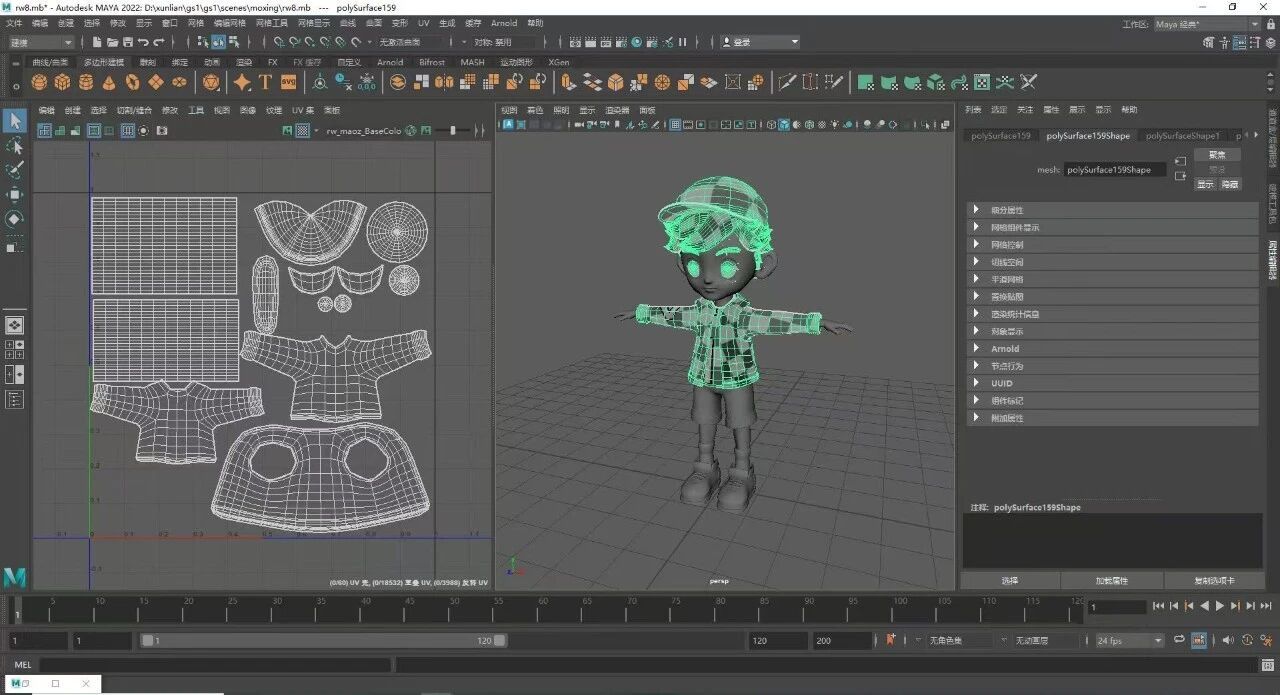
Task: Open the 文件 menu in the menu bar
Action: click(14, 23)
